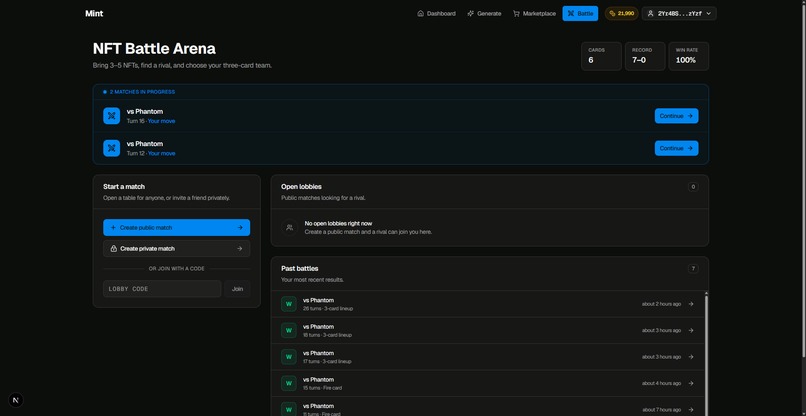Click 'Your move' on Turn 16 match
Viewport: 806px width, 416px height.
tap(161, 121)
